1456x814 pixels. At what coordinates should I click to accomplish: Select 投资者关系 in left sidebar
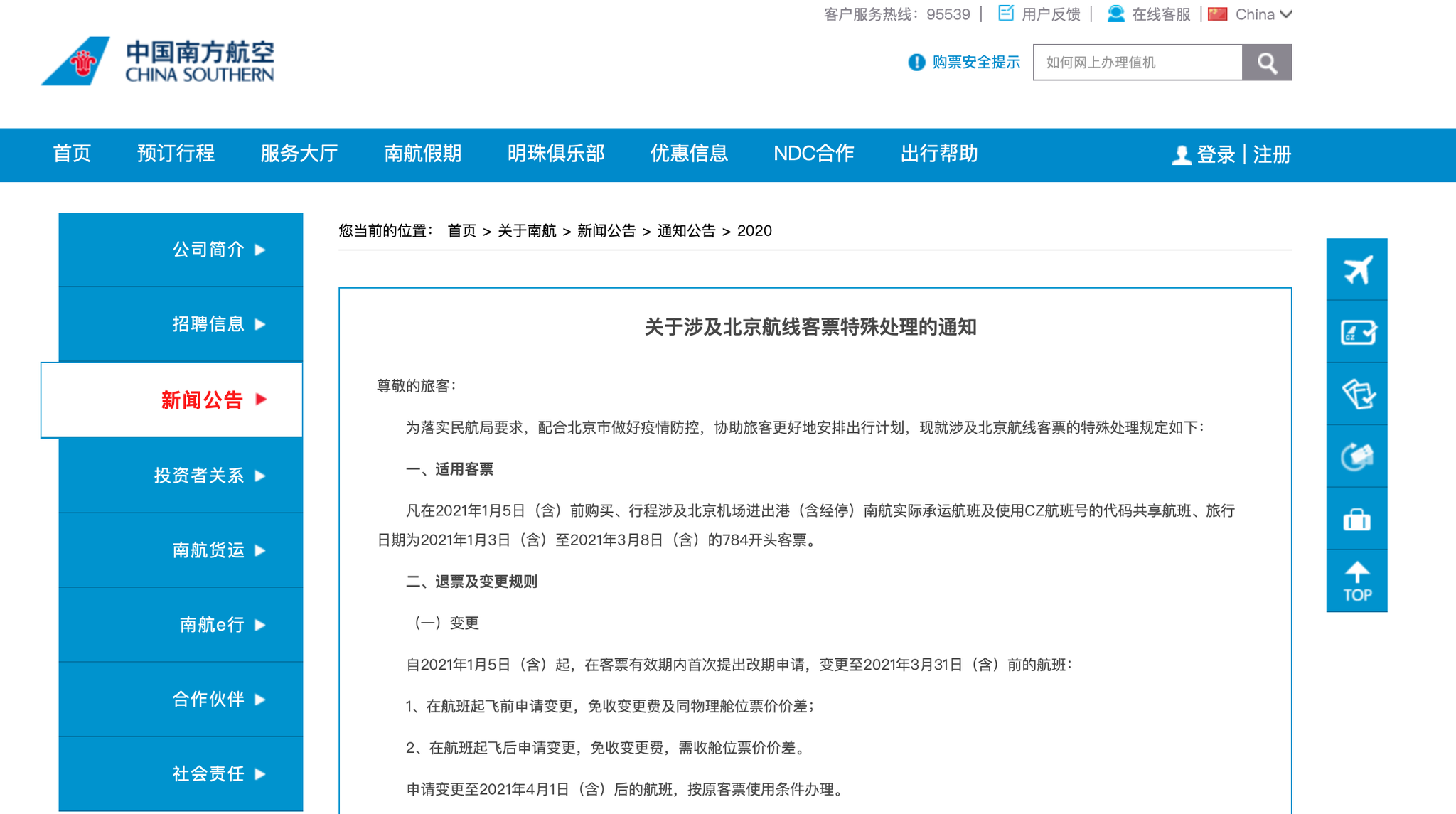click(x=181, y=476)
